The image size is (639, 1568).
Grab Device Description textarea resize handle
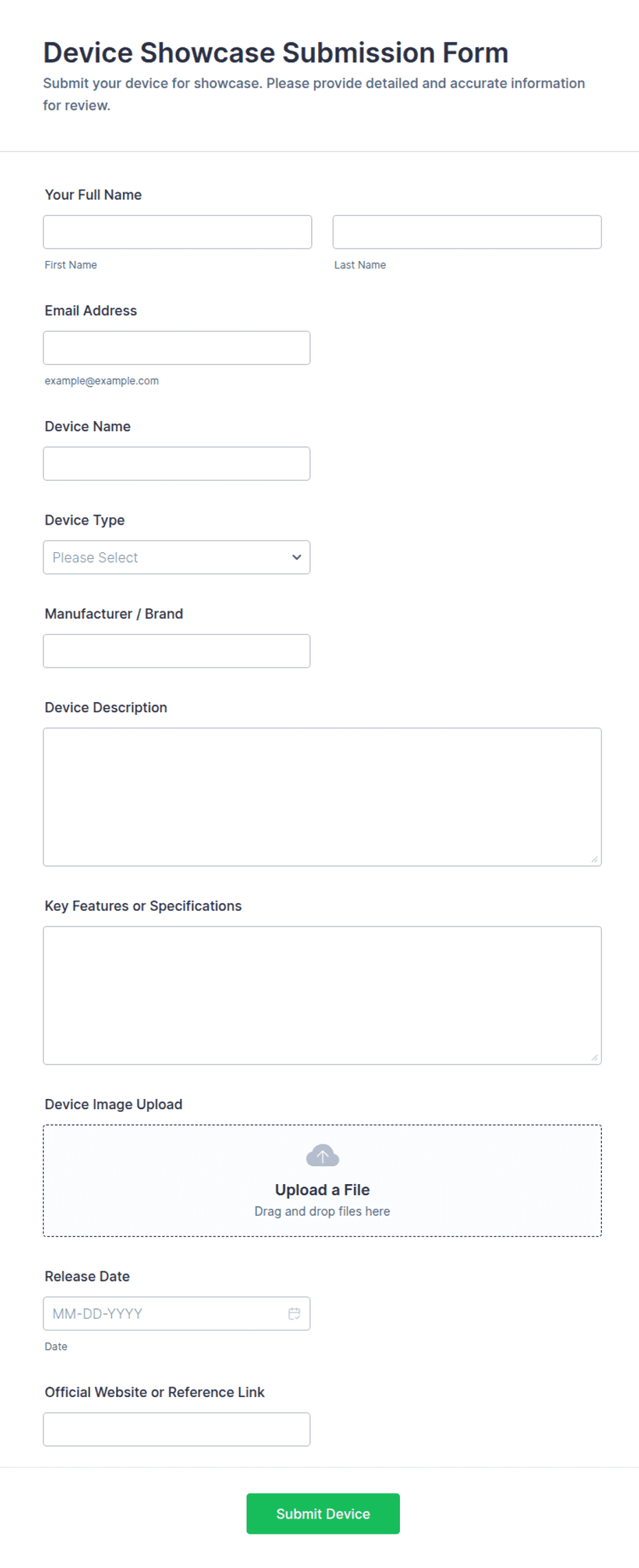tap(594, 859)
